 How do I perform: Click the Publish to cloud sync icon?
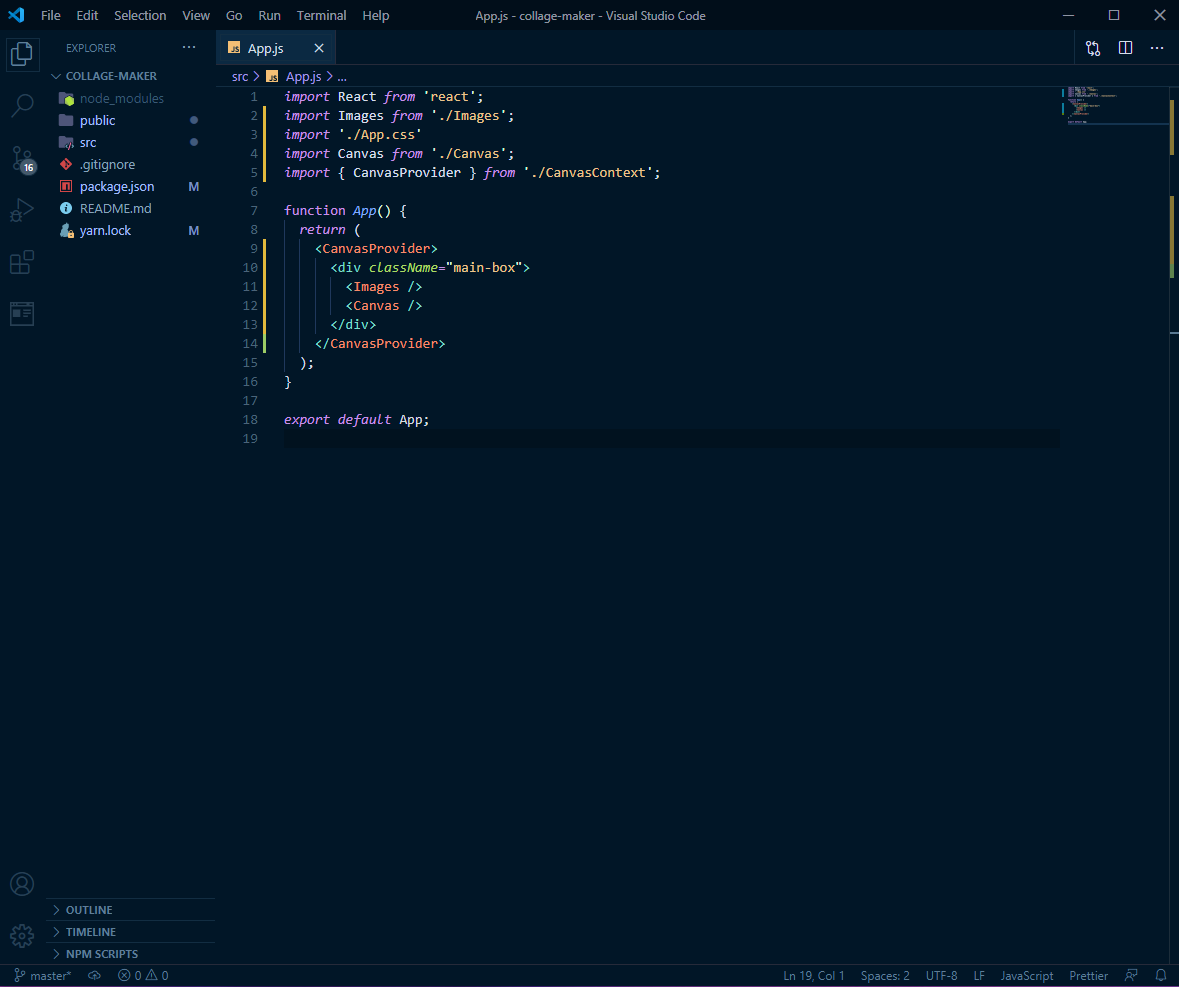94,976
